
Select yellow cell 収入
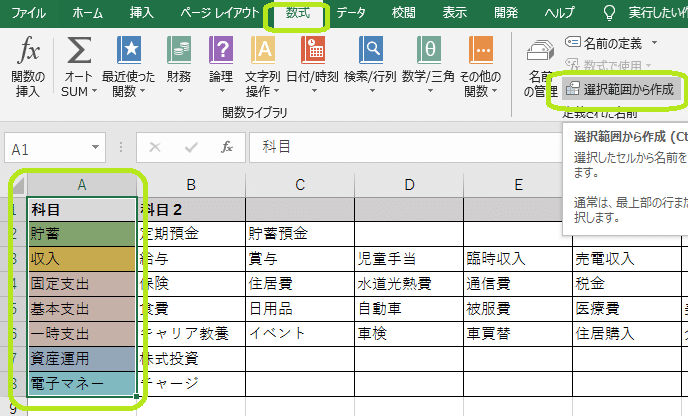click(x=82, y=259)
